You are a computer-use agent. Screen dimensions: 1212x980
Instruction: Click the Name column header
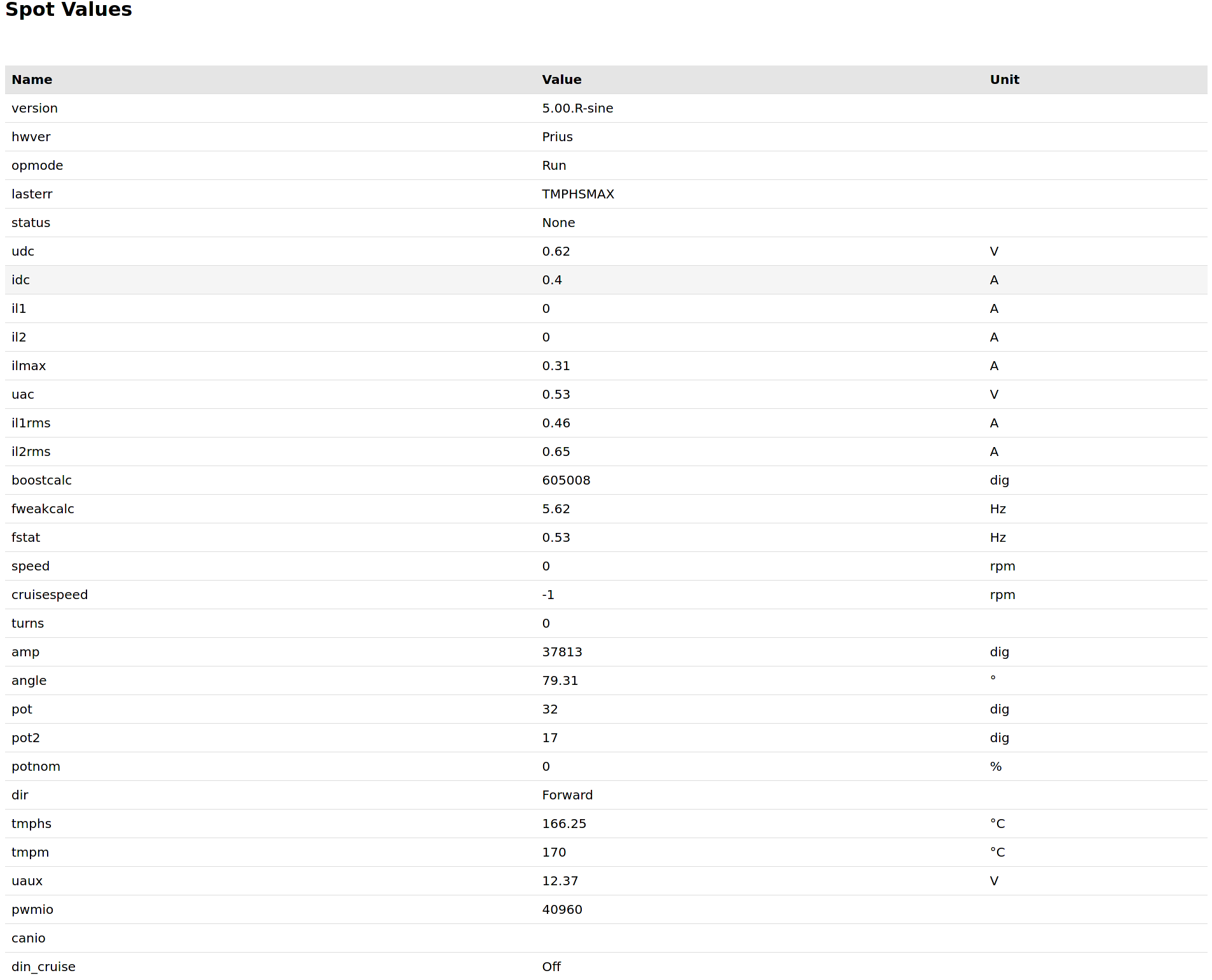coord(32,79)
